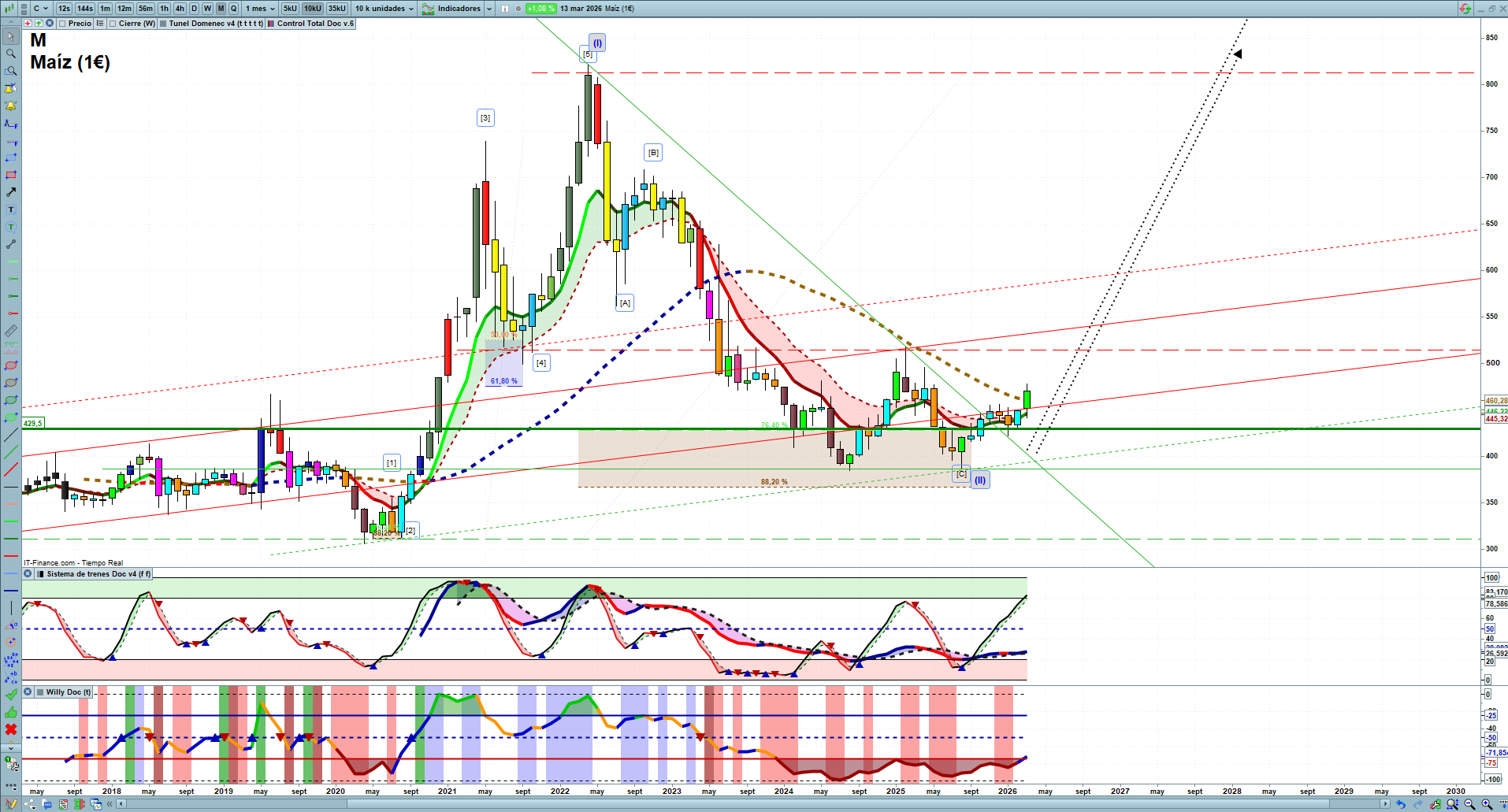Select the magnifier zoom tool in left toolbar
Image resolution: width=1508 pixels, height=812 pixels.
coord(11,54)
